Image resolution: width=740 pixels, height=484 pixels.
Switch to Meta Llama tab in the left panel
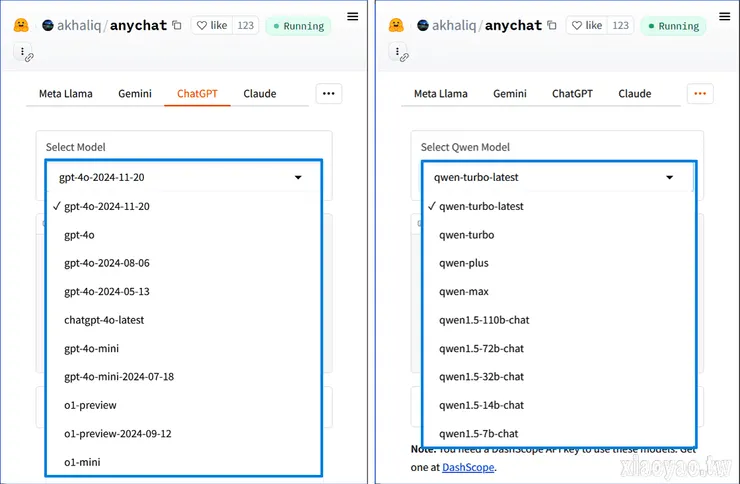66,93
